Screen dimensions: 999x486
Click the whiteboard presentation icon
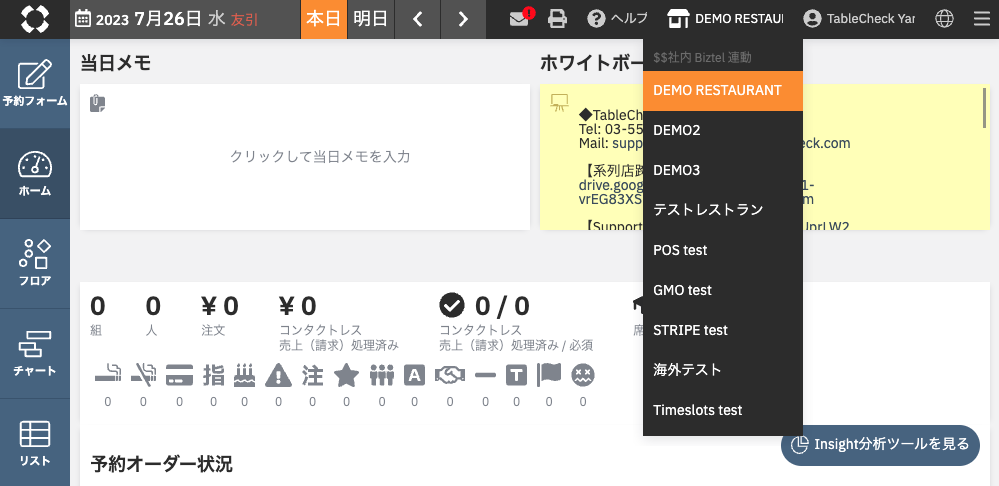click(x=559, y=103)
